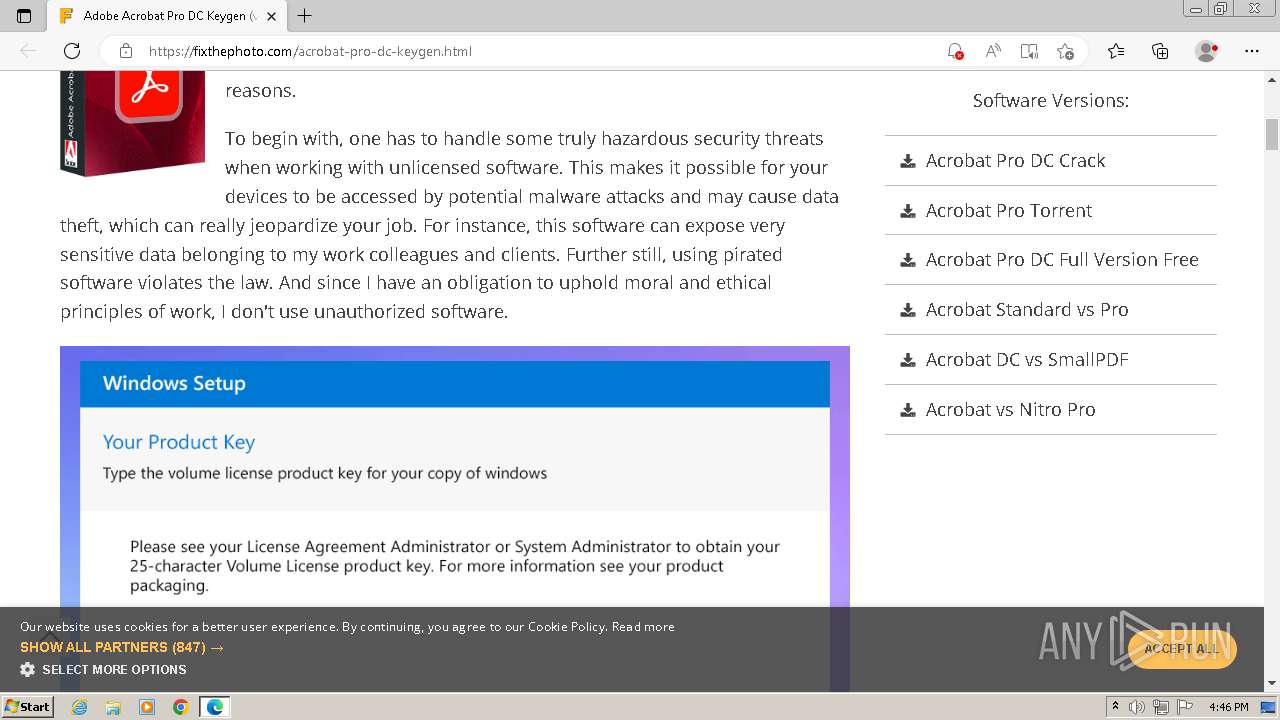Close the Adobe Acrobat Pro DC Keygen tab
Screen dimensions: 1280x720
coord(271,16)
